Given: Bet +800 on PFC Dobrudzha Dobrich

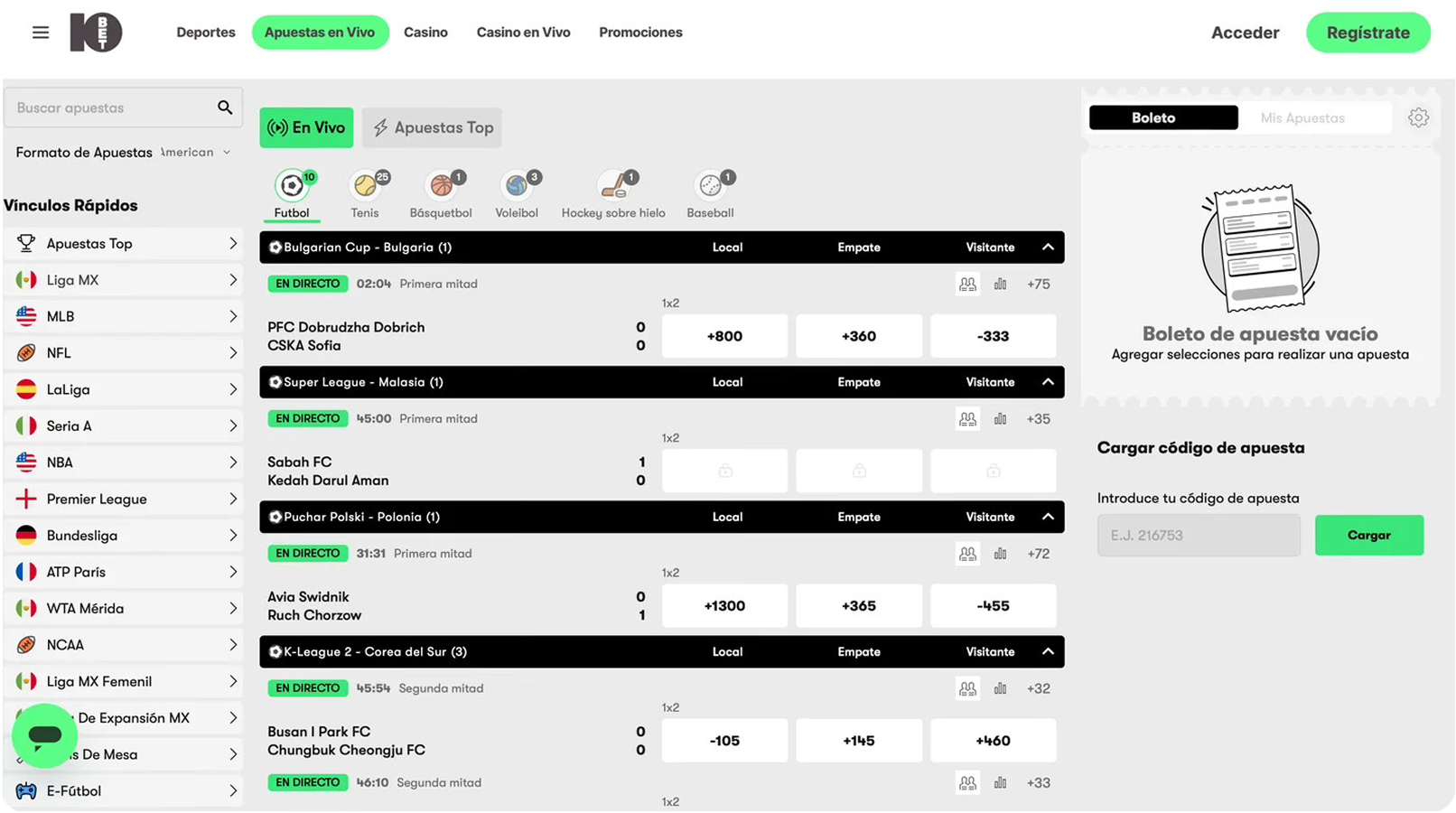Looking at the screenshot, I should [x=724, y=336].
